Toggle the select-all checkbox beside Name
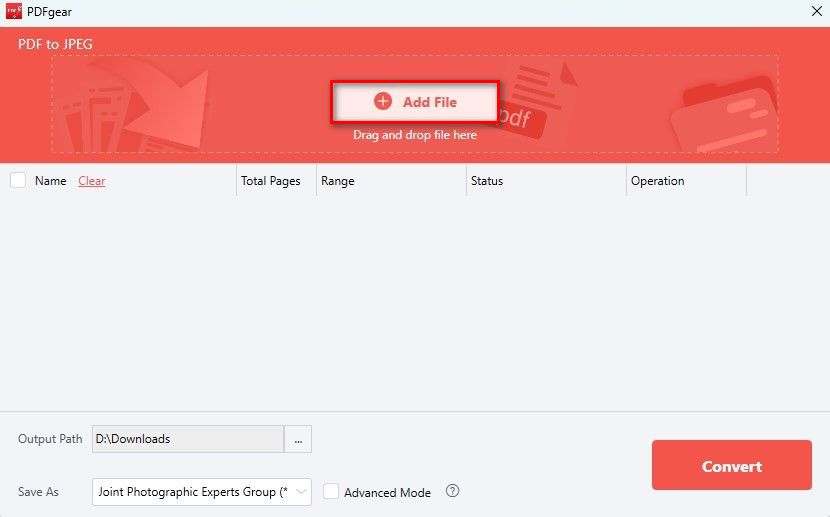This screenshot has height=517, width=830. coord(18,180)
